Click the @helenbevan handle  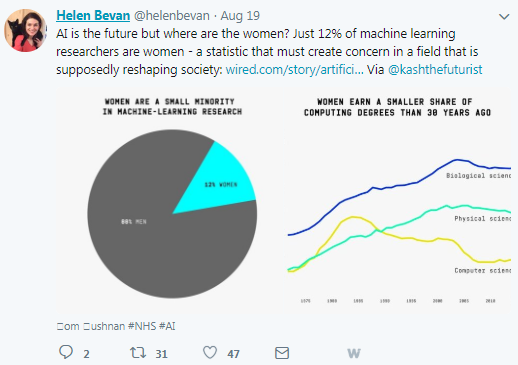(x=172, y=16)
